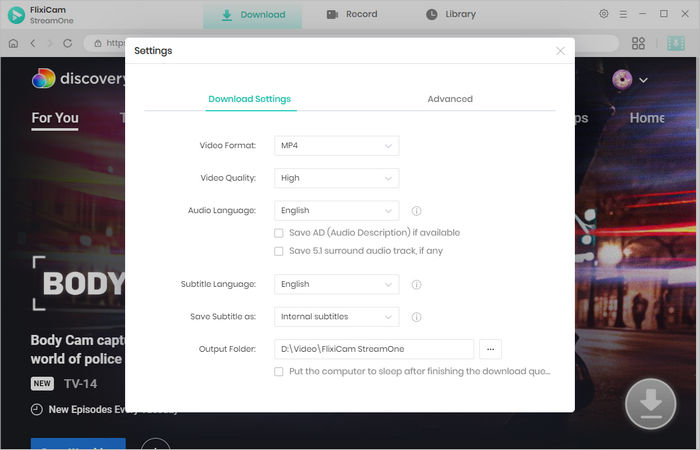Image resolution: width=700 pixels, height=450 pixels.
Task: Click the FlixiCam StreamOne logo icon
Action: (x=17, y=15)
